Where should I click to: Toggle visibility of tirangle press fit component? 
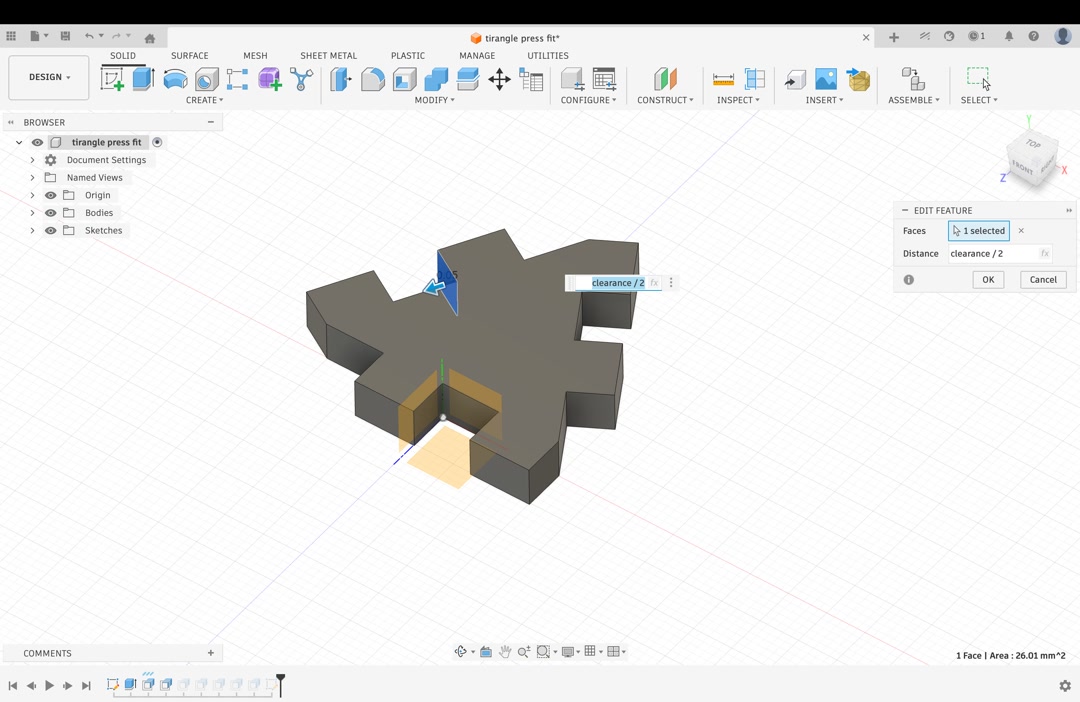(x=37, y=142)
